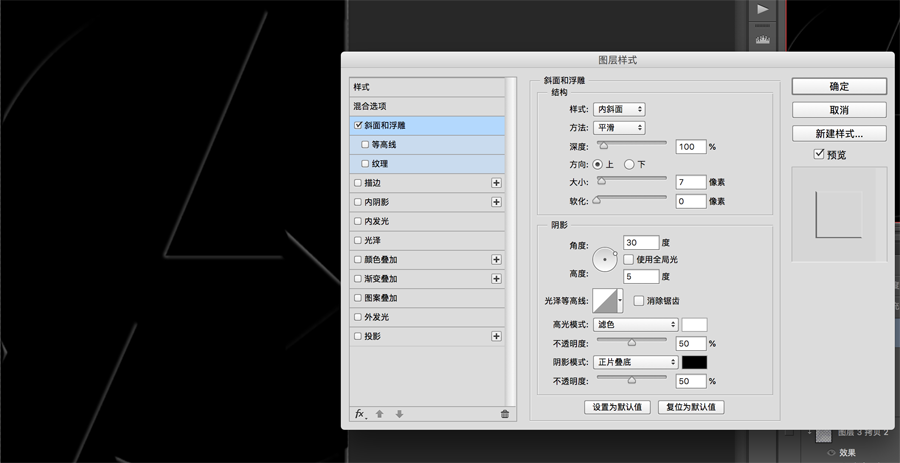This screenshot has width=900, height=463.
Task: Click the trash icon to delete effect
Action: 504,413
